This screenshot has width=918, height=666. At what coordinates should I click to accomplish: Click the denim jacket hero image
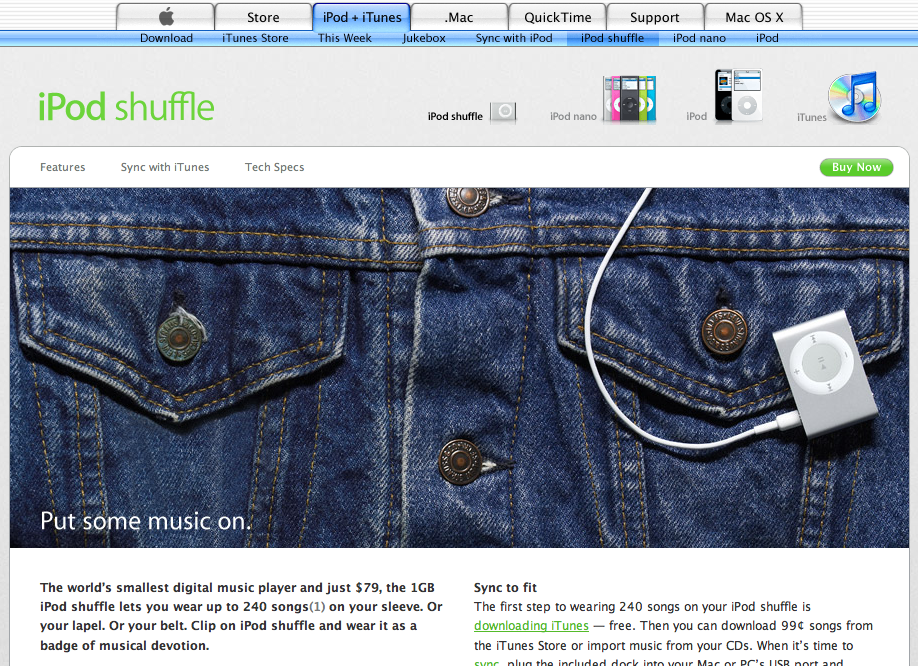click(x=459, y=368)
